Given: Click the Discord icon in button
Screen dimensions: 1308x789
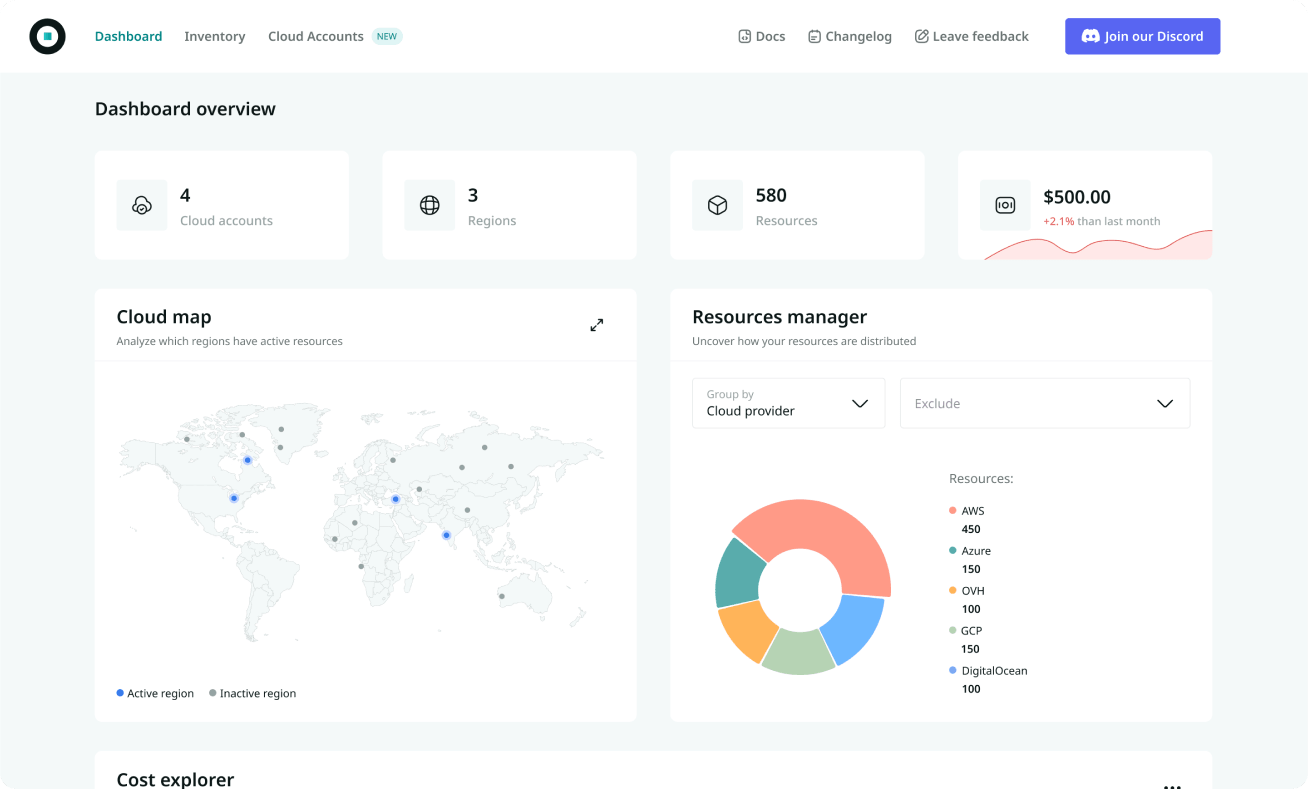Looking at the screenshot, I should tap(1090, 36).
